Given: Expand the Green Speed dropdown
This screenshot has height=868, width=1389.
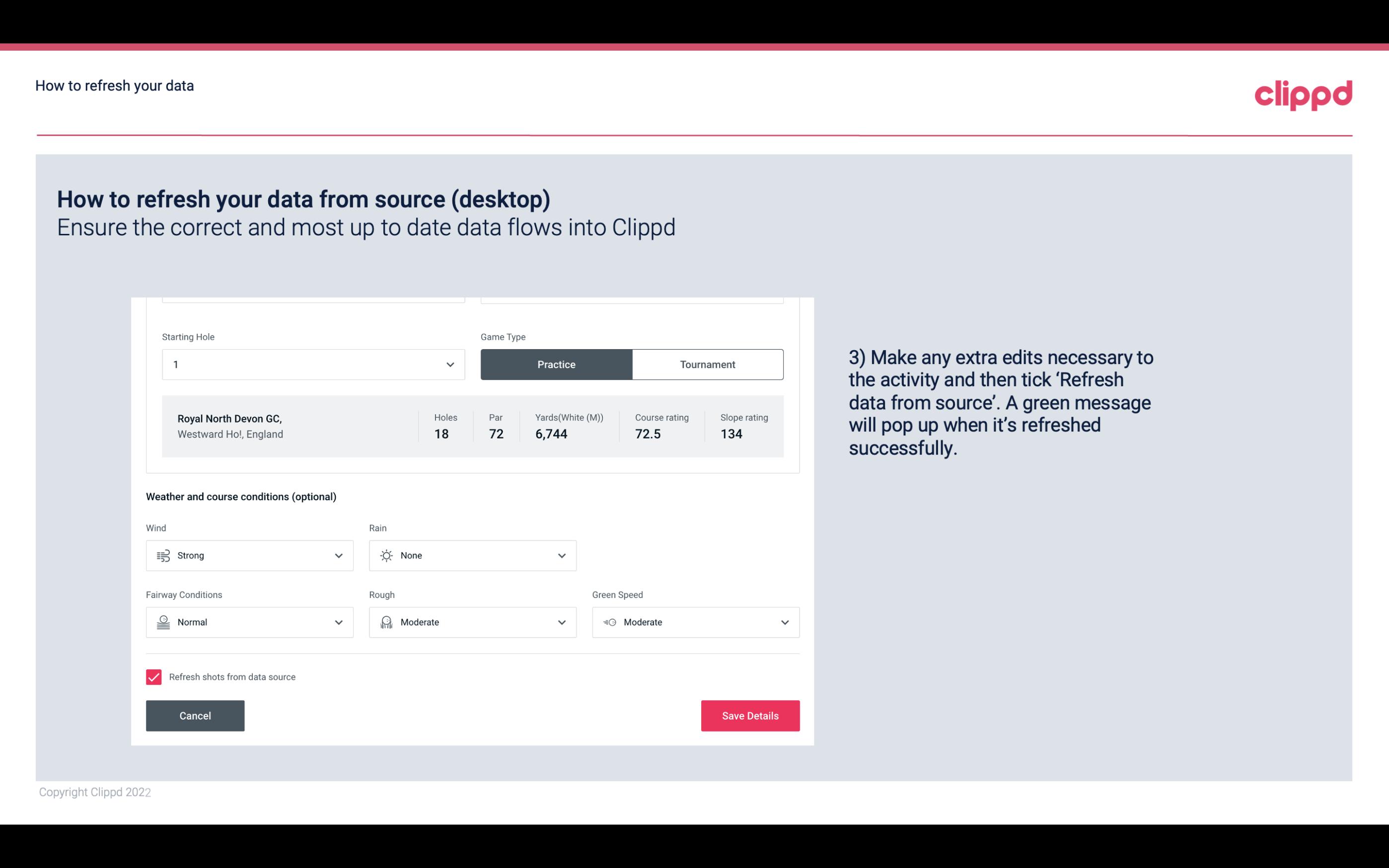Looking at the screenshot, I should click(784, 622).
